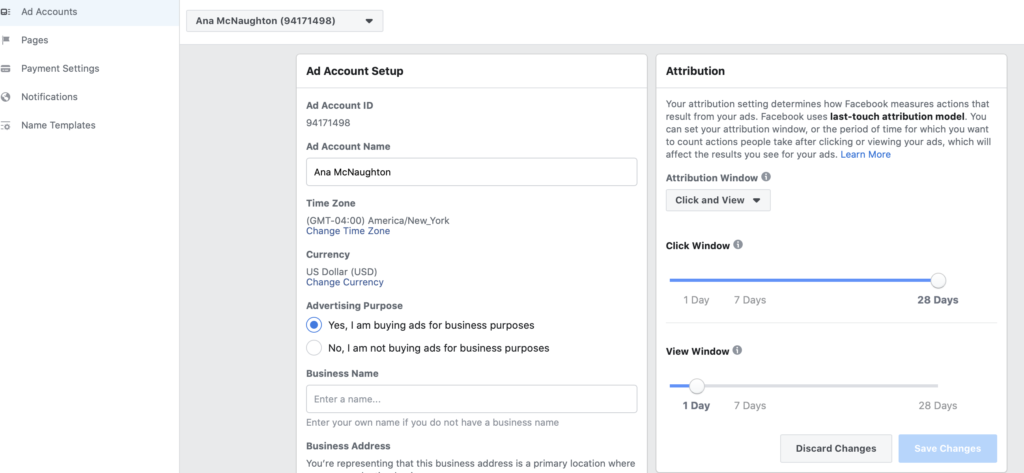
Task: Click the Ad Accounts sidebar icon
Action: click(x=5, y=12)
